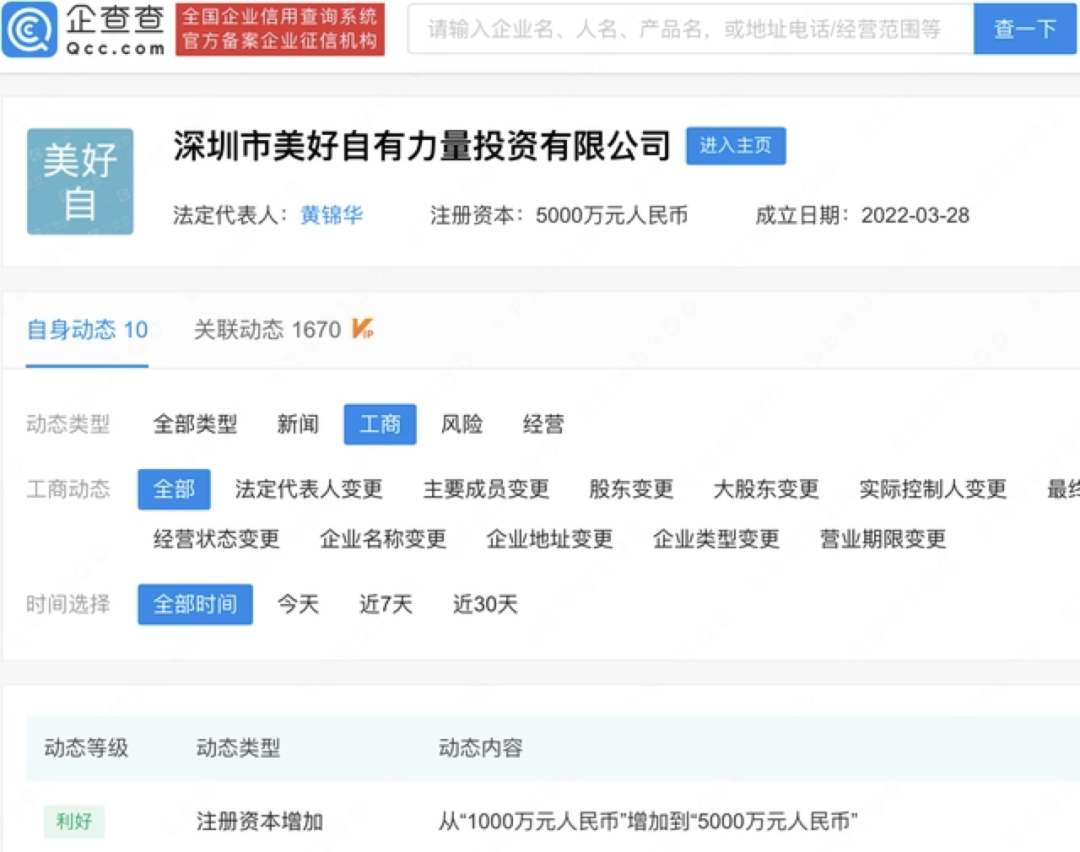Viewport: 1080px width, 852px height.
Task: Click the red 全国企业信用查询系统 banner
Action: pyautogui.click(x=280, y=29)
